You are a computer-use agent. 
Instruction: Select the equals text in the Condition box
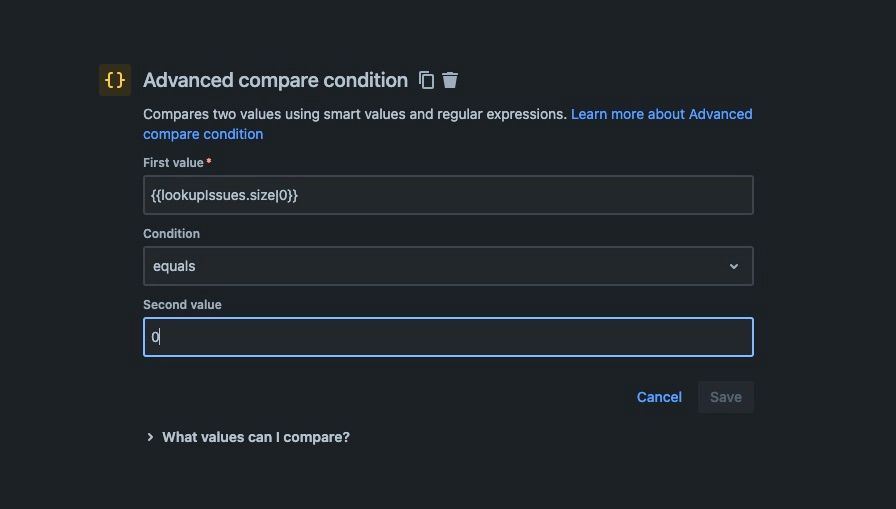click(174, 266)
